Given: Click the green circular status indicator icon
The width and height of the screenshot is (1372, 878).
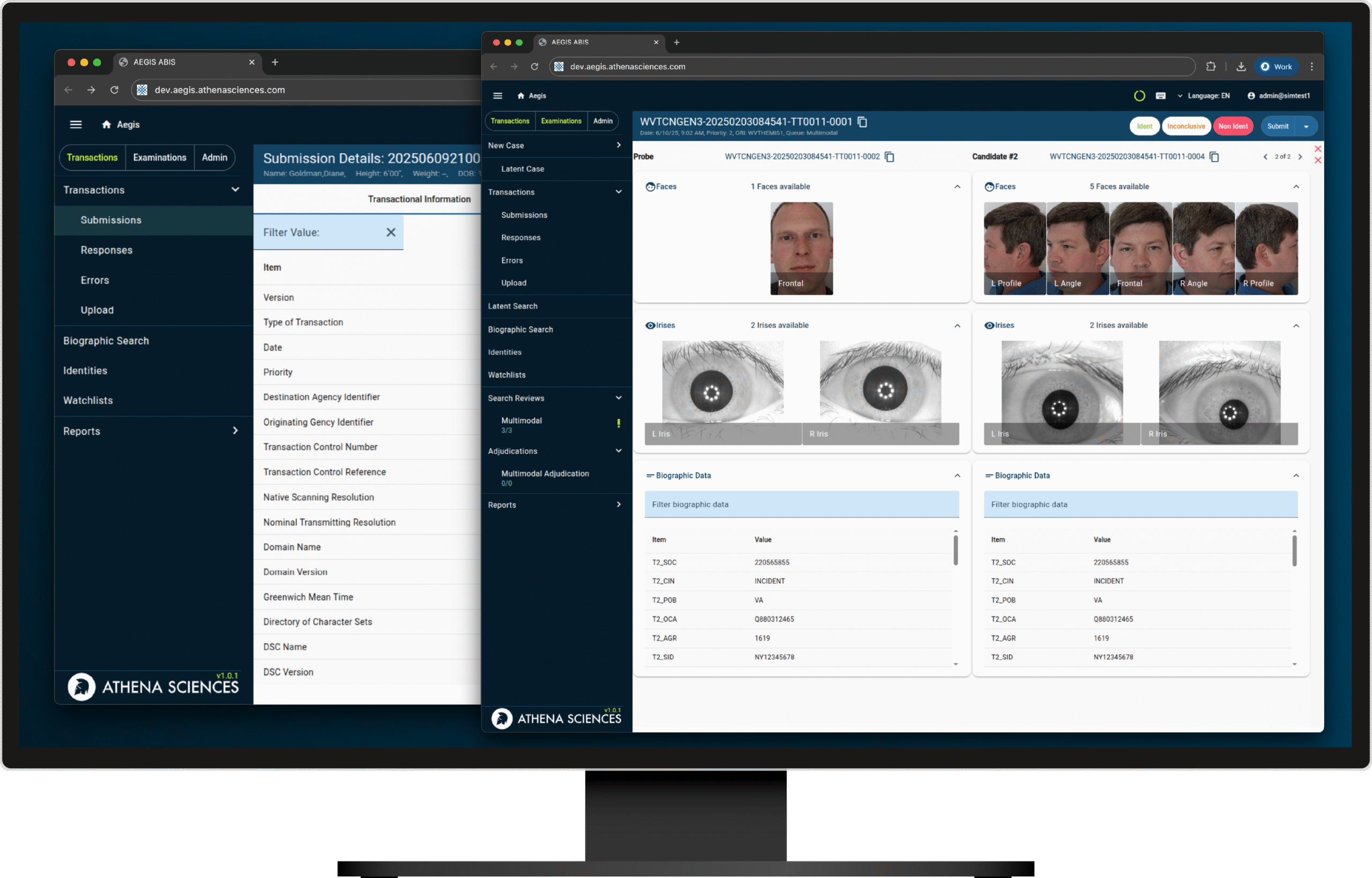Looking at the screenshot, I should pyautogui.click(x=1139, y=96).
